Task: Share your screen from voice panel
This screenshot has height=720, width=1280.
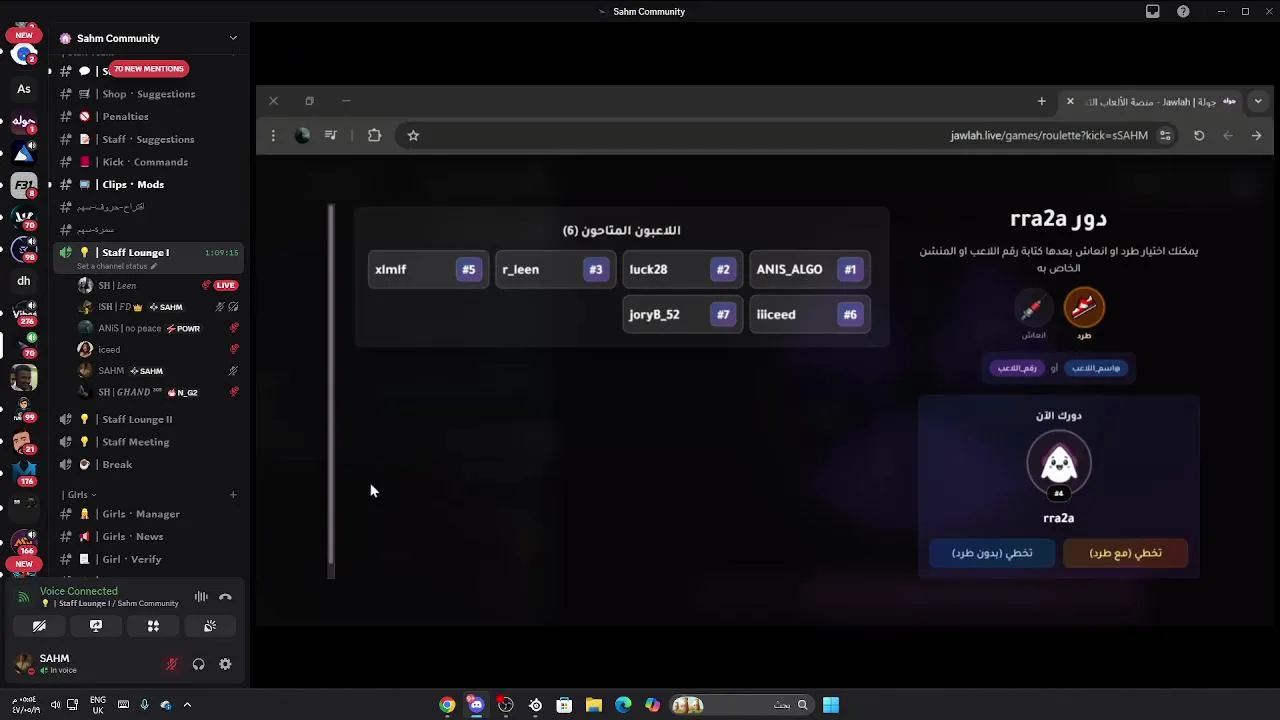Action: pos(96,626)
